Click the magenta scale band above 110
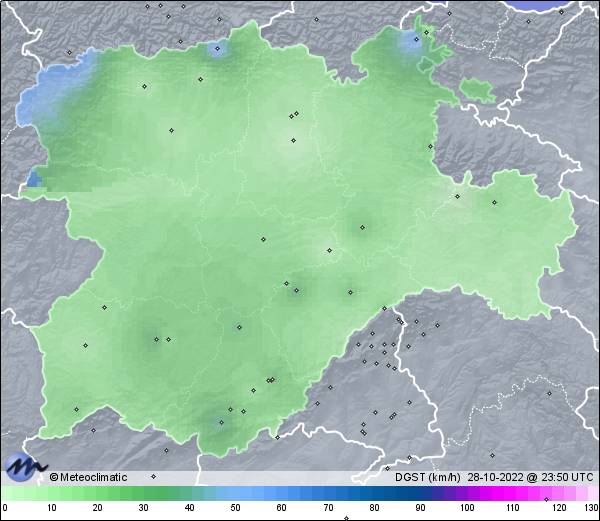 (x=513, y=493)
